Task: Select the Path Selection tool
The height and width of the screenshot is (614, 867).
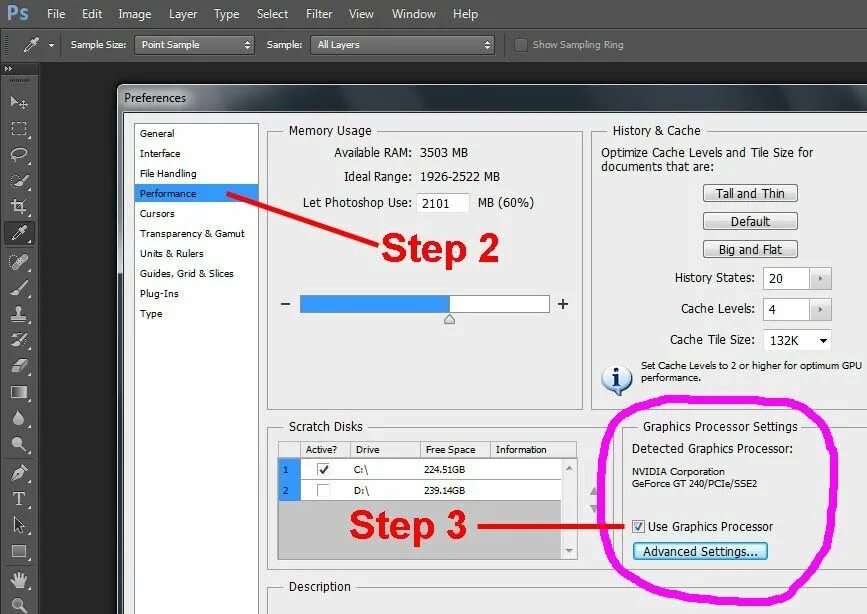Action: [19, 525]
